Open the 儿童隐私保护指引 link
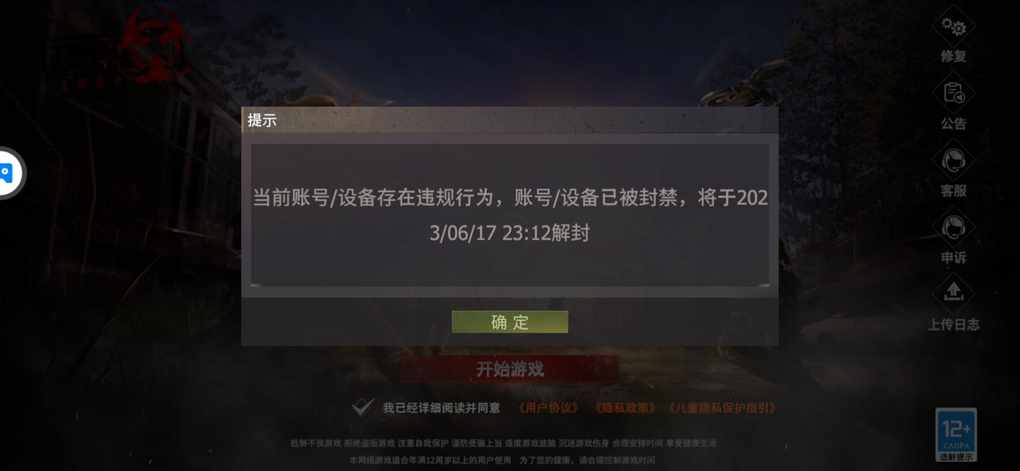This screenshot has width=1020, height=471. coord(722,409)
